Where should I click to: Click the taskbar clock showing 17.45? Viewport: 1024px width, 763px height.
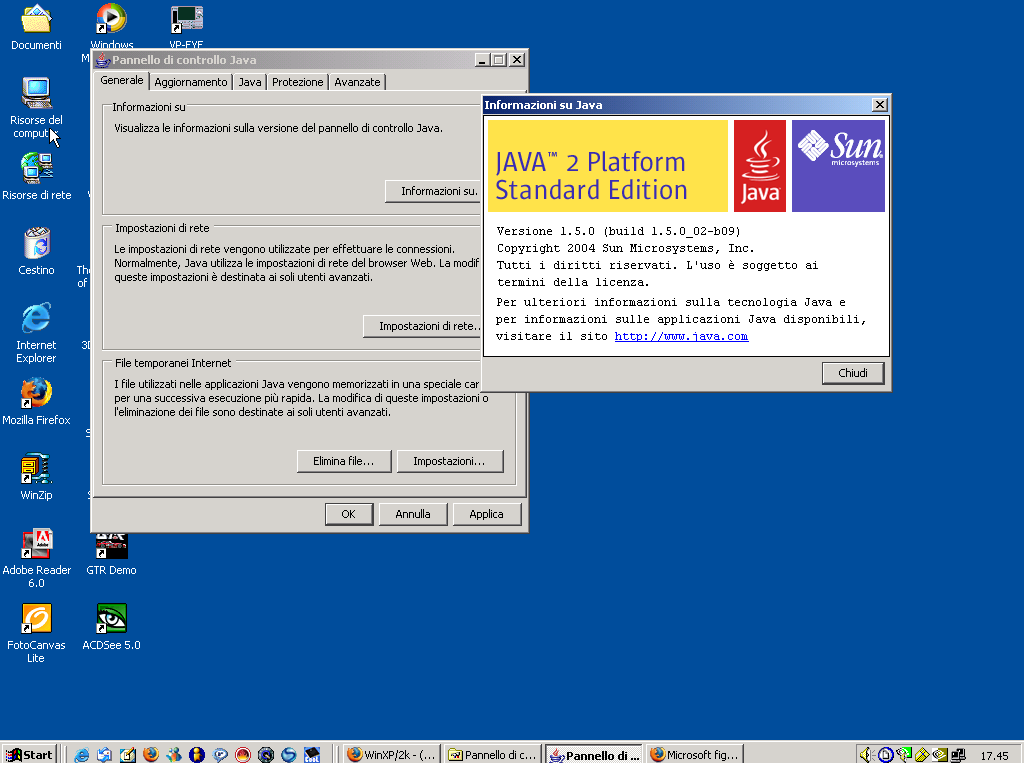994,756
